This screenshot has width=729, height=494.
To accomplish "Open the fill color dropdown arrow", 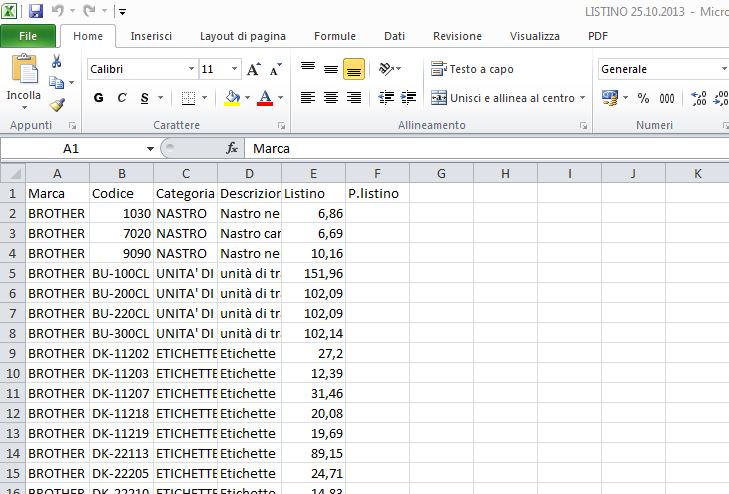I will pos(247,98).
